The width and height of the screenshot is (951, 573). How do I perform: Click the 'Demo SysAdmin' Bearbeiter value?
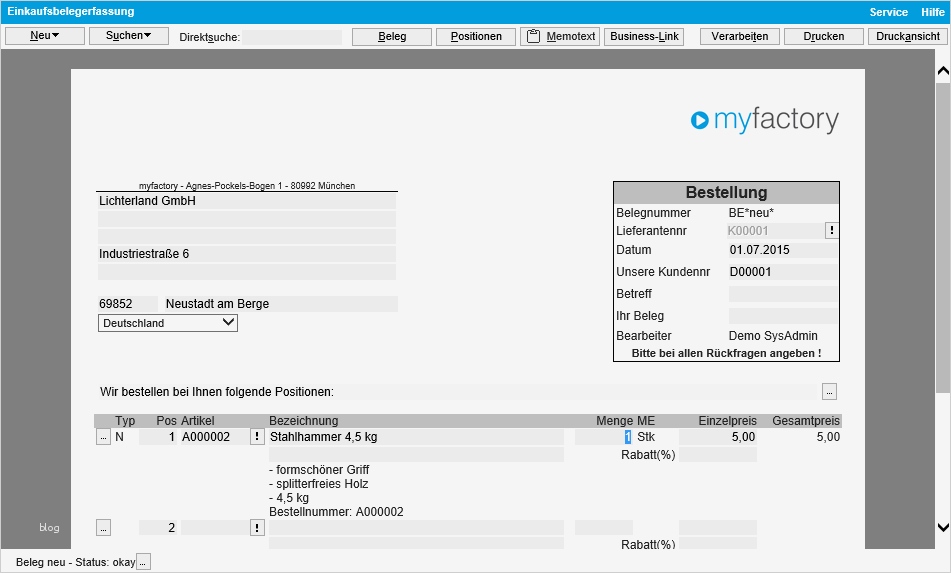(773, 336)
